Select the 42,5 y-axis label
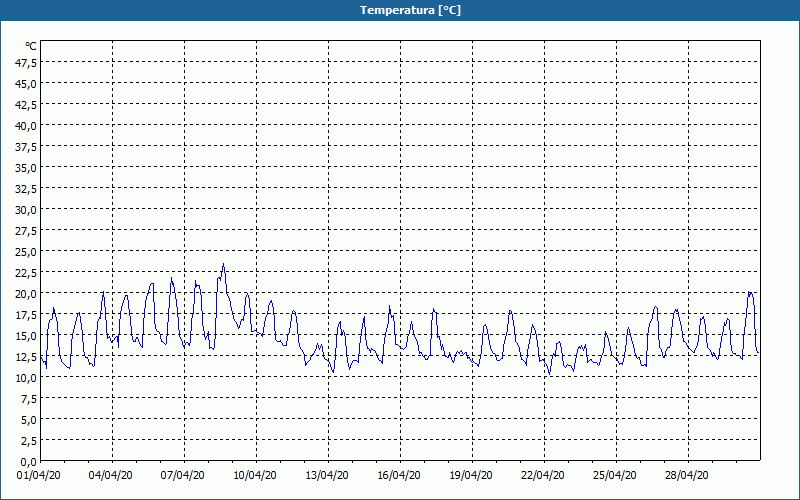The width and height of the screenshot is (800, 500). coord(26,105)
